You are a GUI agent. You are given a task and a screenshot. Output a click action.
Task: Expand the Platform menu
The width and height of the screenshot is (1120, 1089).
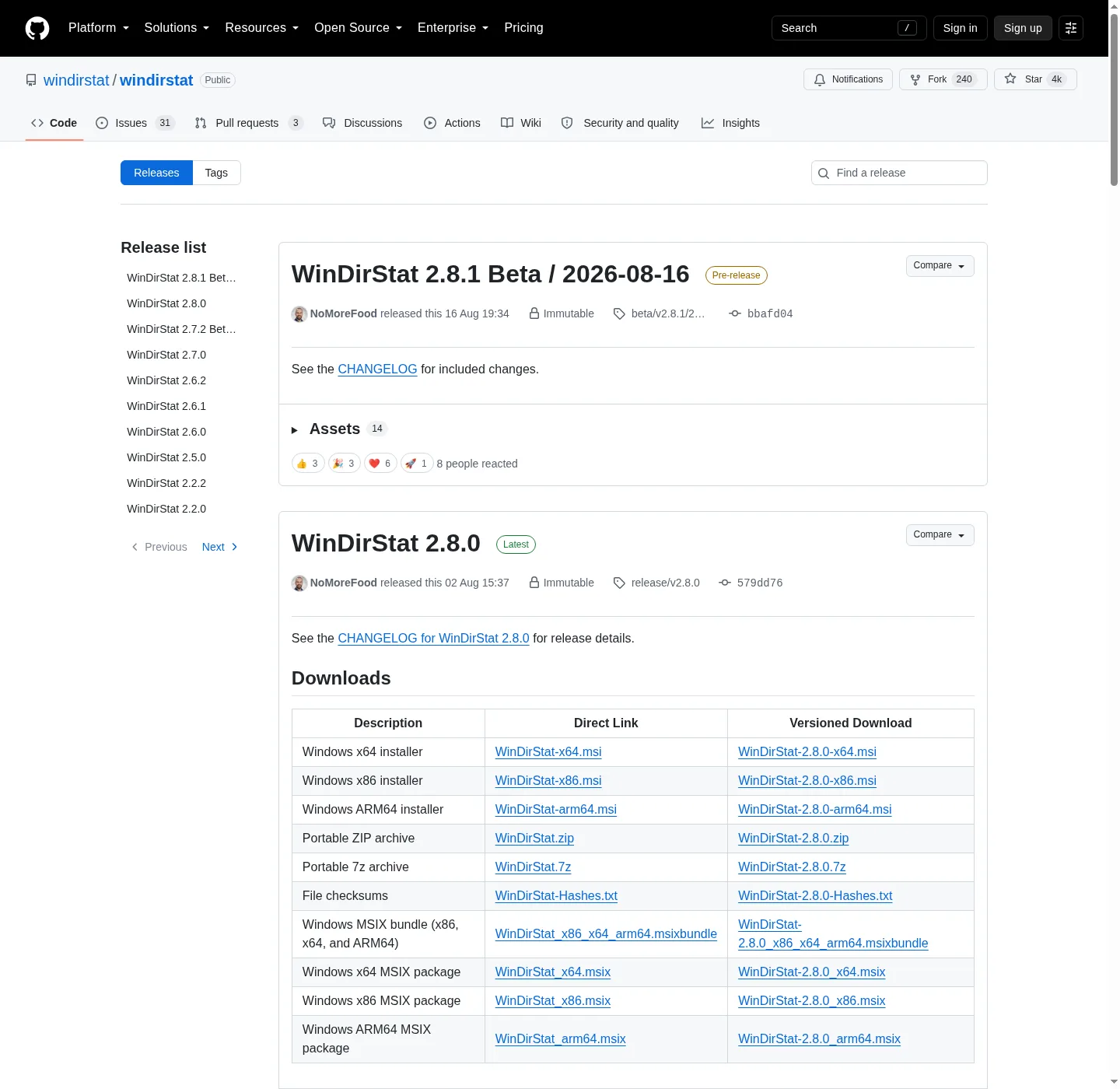99,28
